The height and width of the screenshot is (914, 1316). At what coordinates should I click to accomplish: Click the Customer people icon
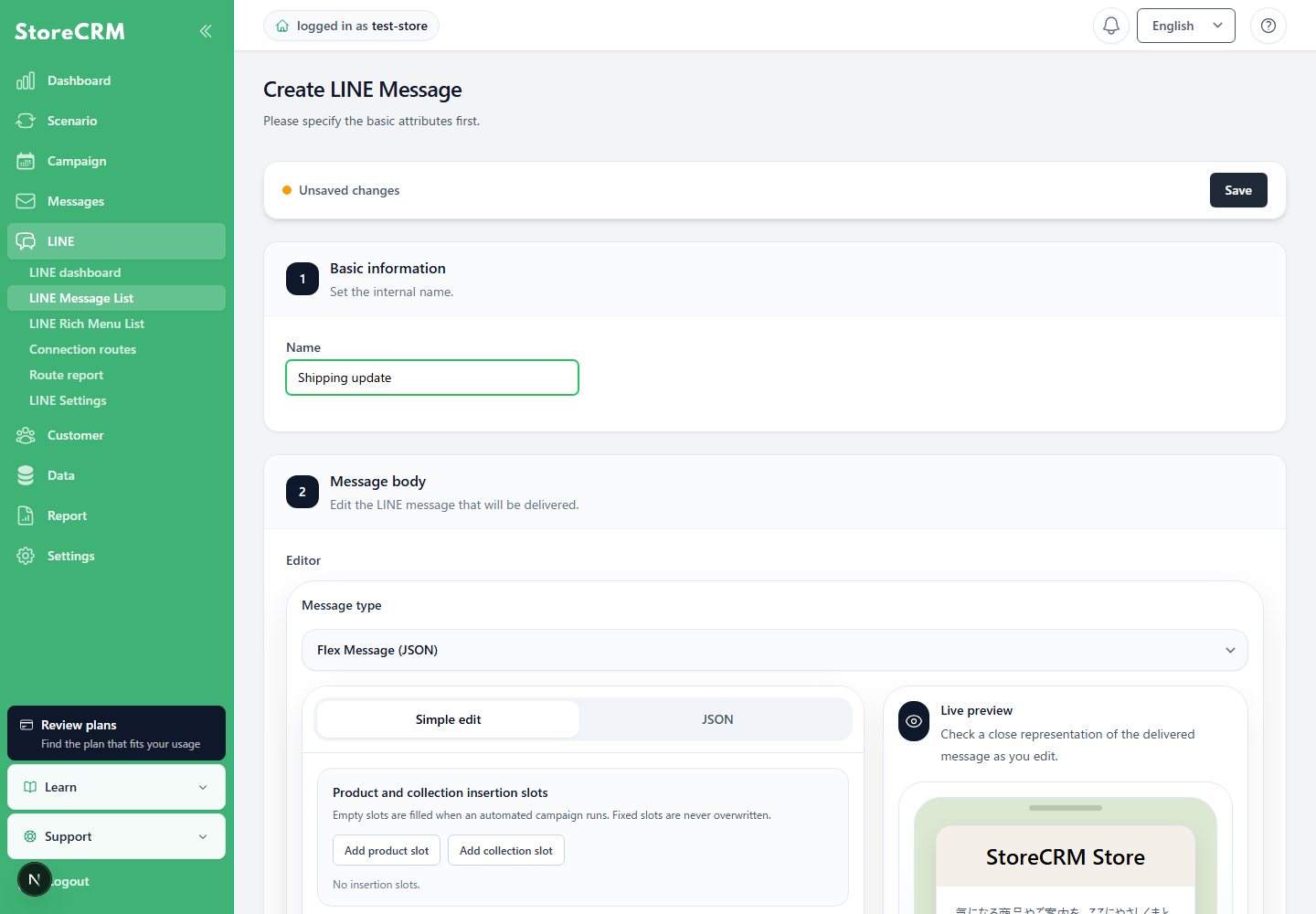(x=26, y=435)
